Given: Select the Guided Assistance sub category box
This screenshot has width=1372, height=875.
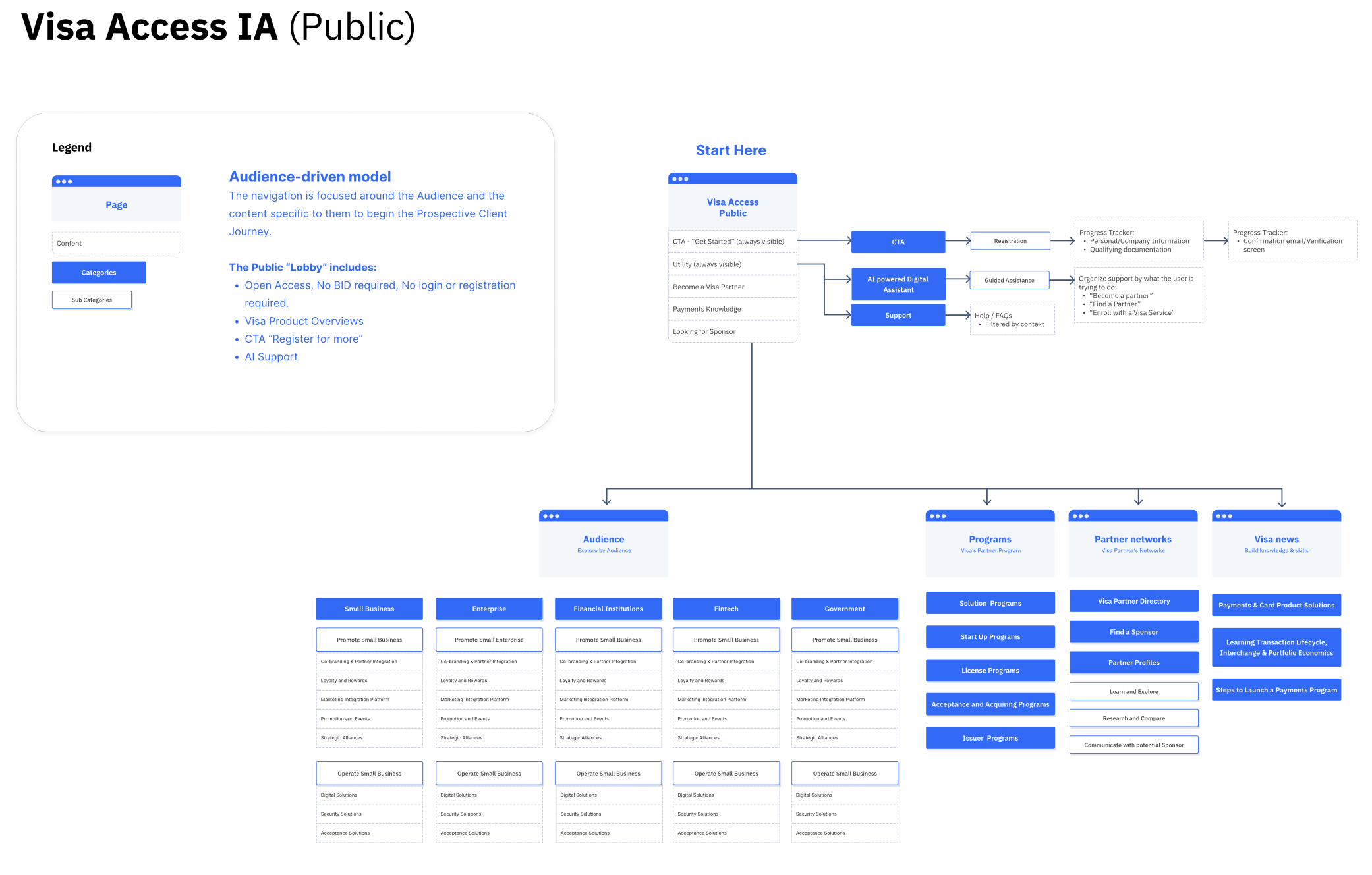Looking at the screenshot, I should pos(1010,280).
